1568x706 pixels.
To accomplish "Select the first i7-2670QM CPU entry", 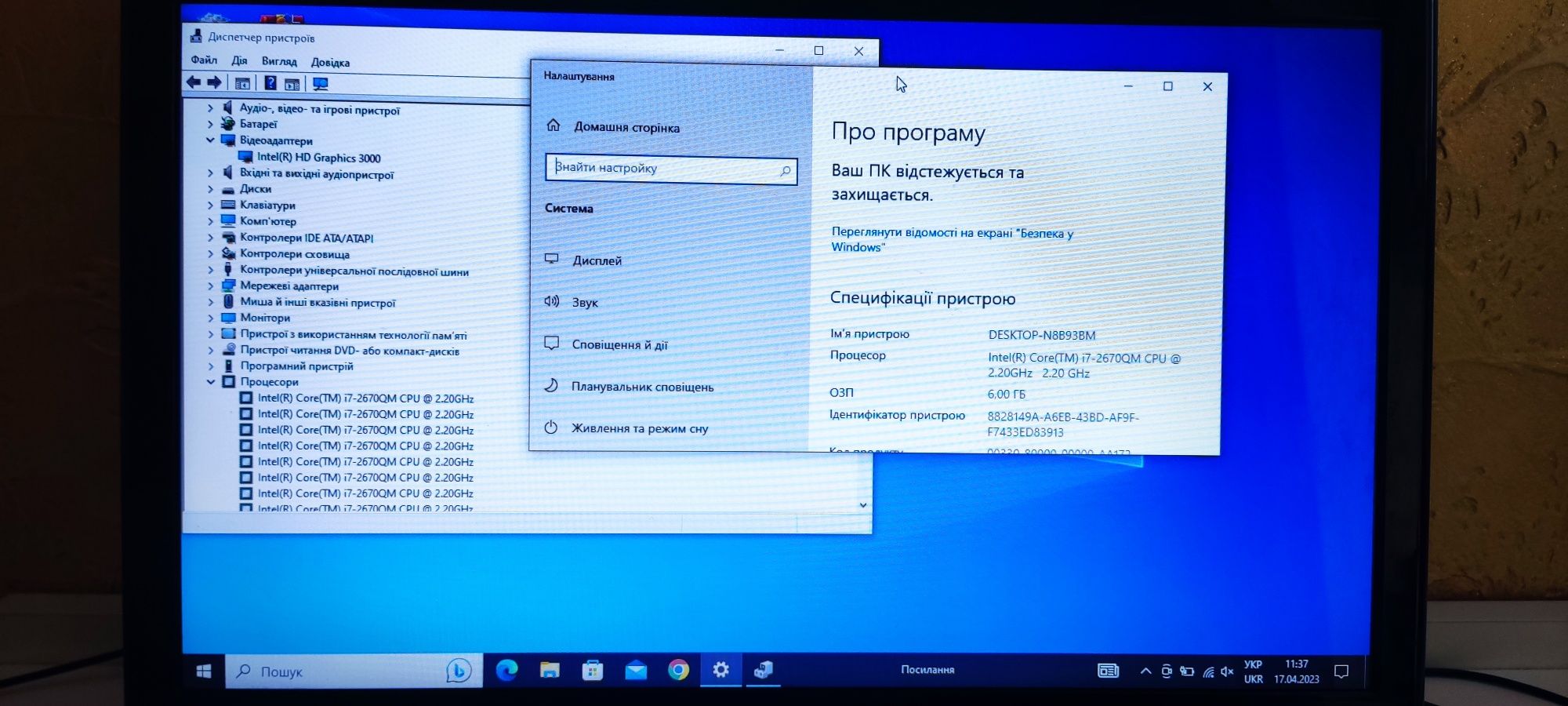I will (365, 398).
